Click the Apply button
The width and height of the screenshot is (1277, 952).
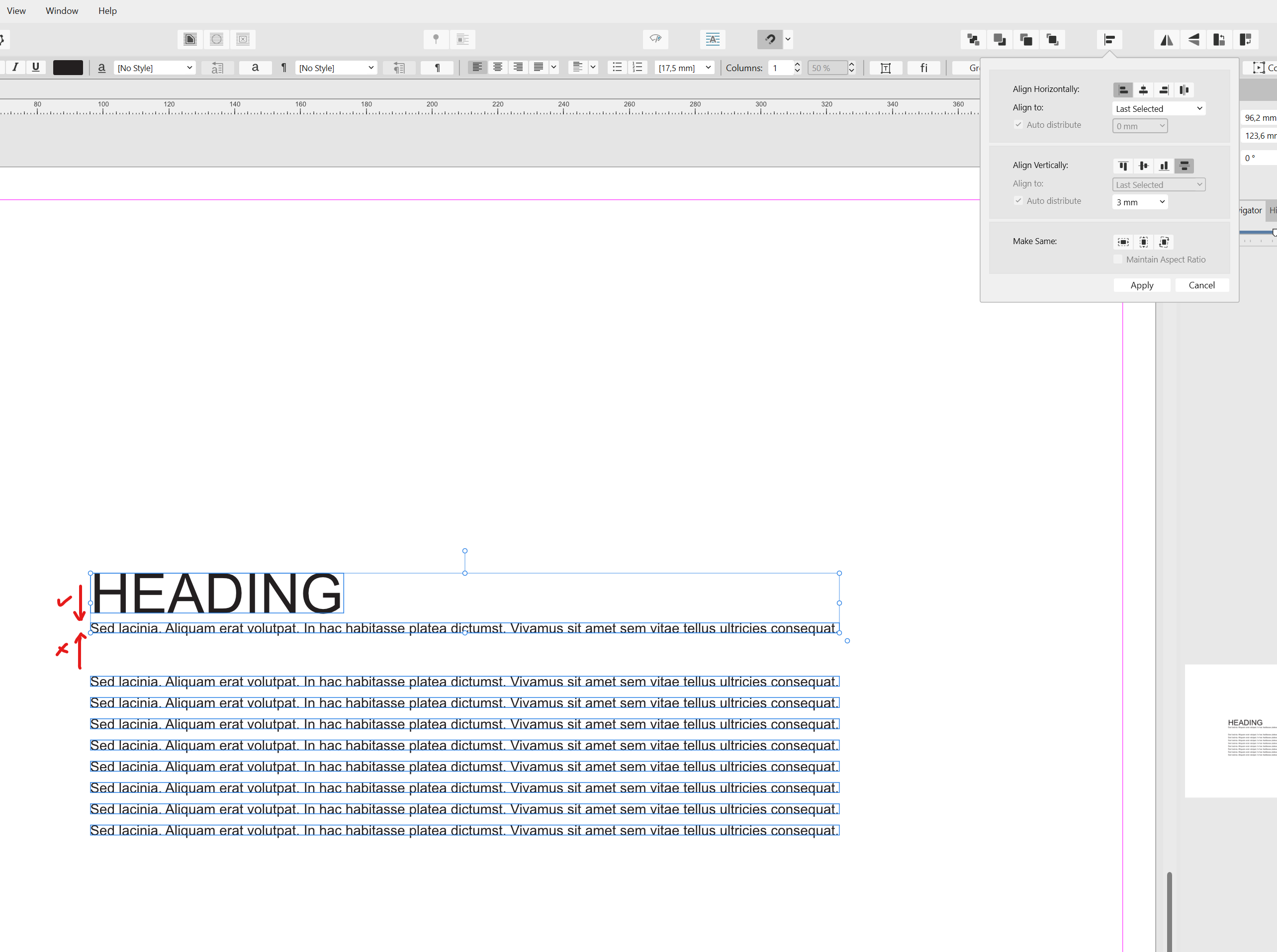pyautogui.click(x=1142, y=285)
